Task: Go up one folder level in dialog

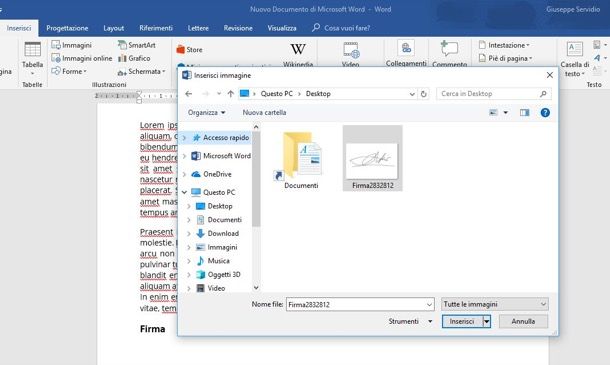Action: pos(230,94)
